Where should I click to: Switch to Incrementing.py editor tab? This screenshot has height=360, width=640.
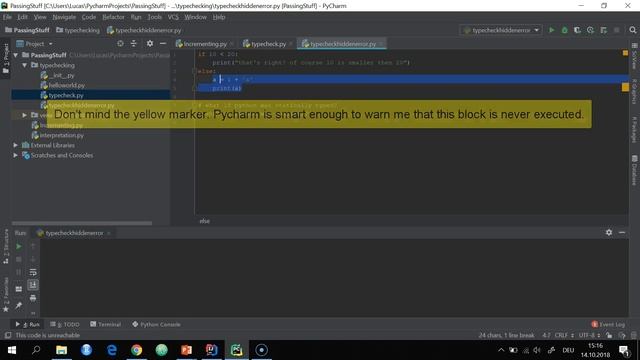[x=204, y=44]
